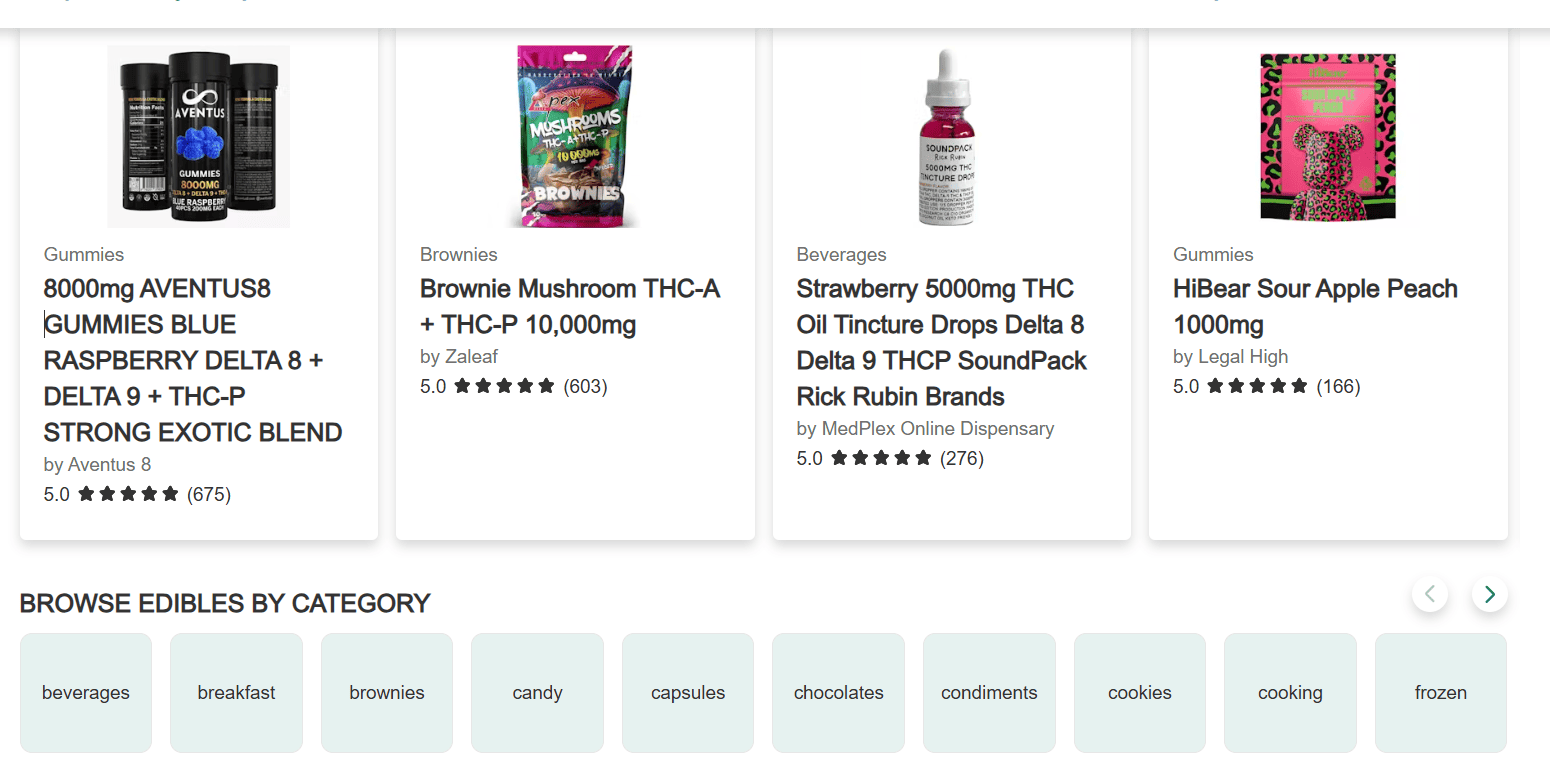Open Strawberry 5000mg THC Tincture title
This screenshot has height=767, width=1550.
pyautogui.click(x=941, y=342)
